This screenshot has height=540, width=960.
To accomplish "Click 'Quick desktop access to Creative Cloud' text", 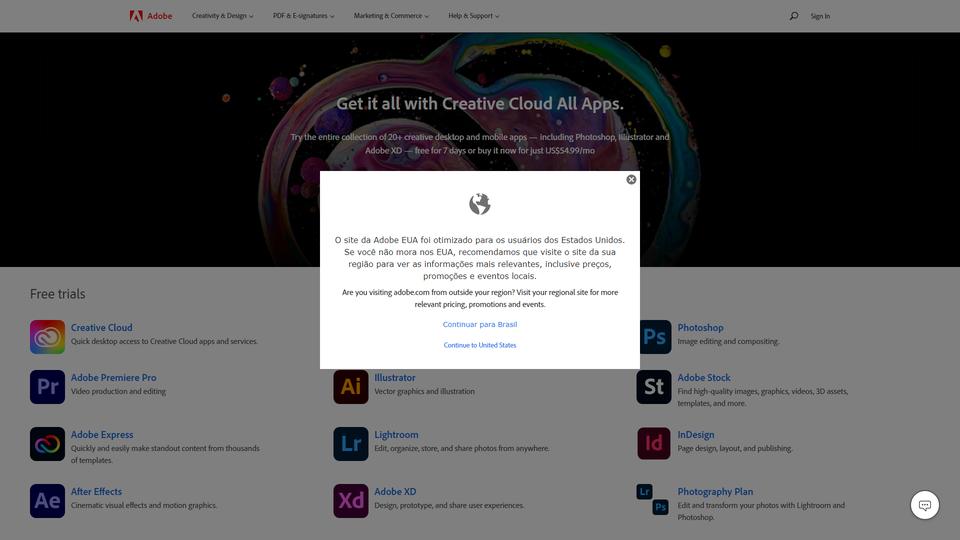I will pos(164,342).
